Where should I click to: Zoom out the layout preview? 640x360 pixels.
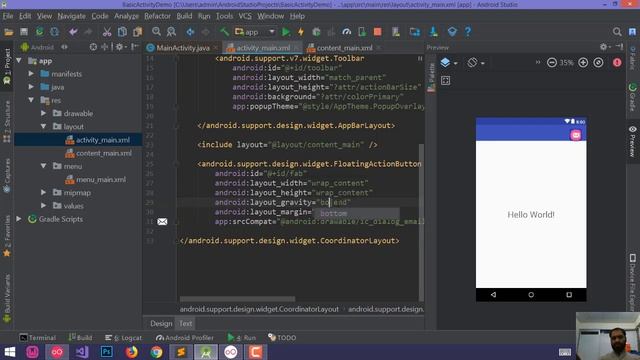click(x=552, y=63)
